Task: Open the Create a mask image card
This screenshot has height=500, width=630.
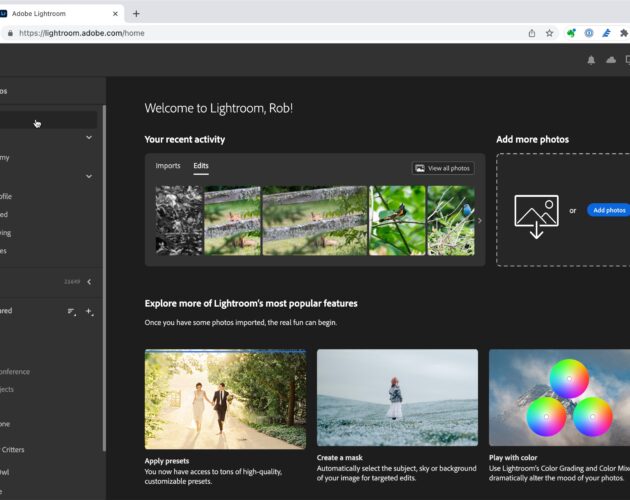Action: (397, 398)
